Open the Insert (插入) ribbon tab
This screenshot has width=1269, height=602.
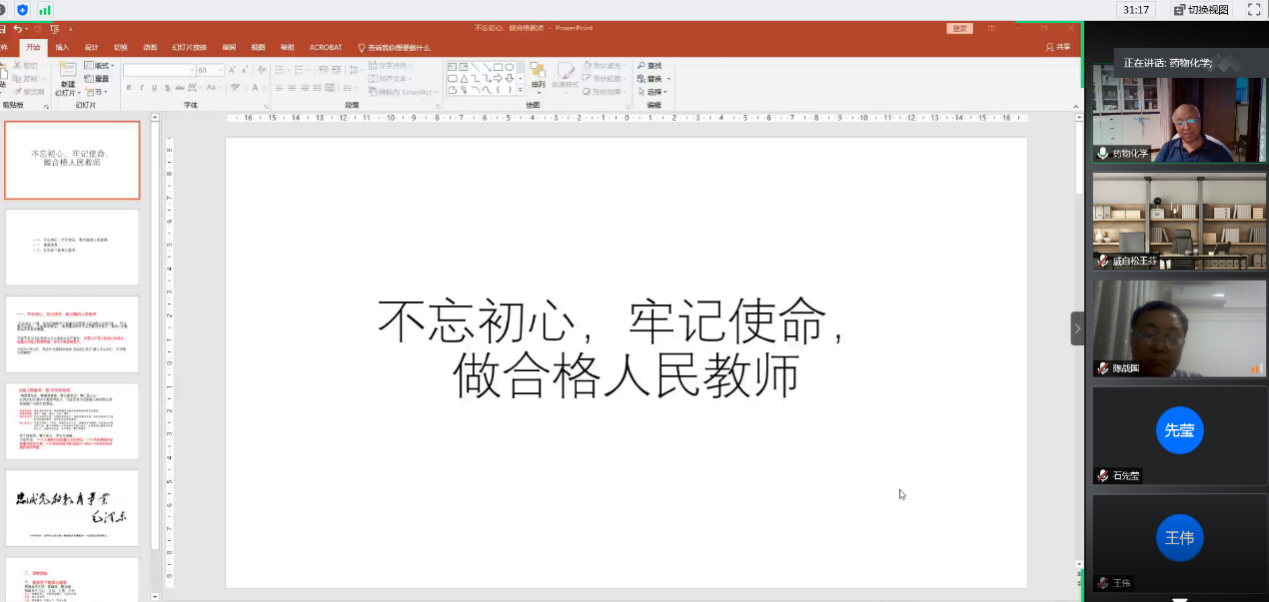tap(62, 47)
